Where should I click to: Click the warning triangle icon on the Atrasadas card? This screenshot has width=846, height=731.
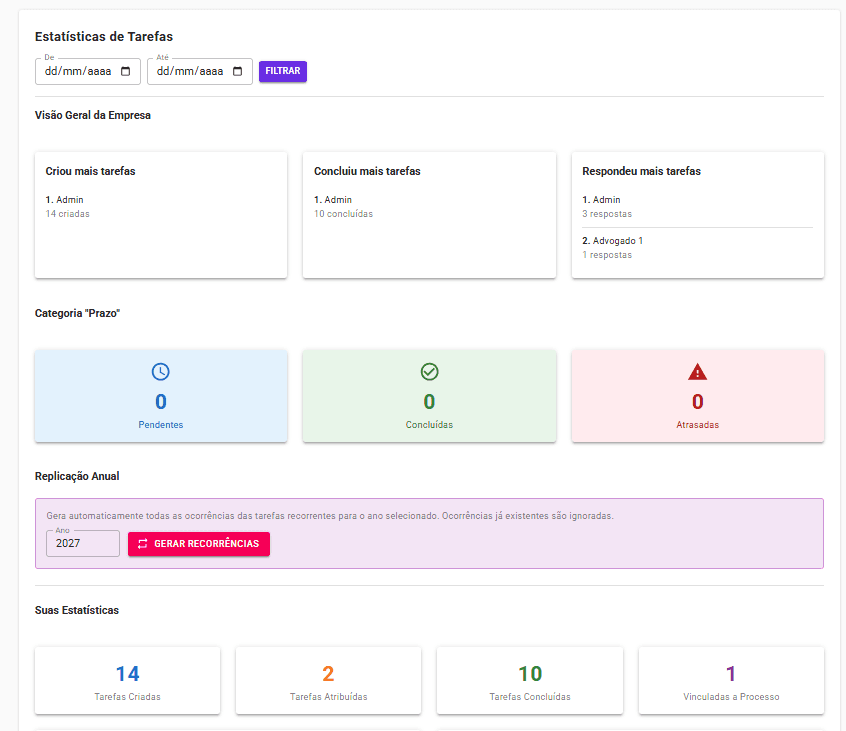click(697, 371)
